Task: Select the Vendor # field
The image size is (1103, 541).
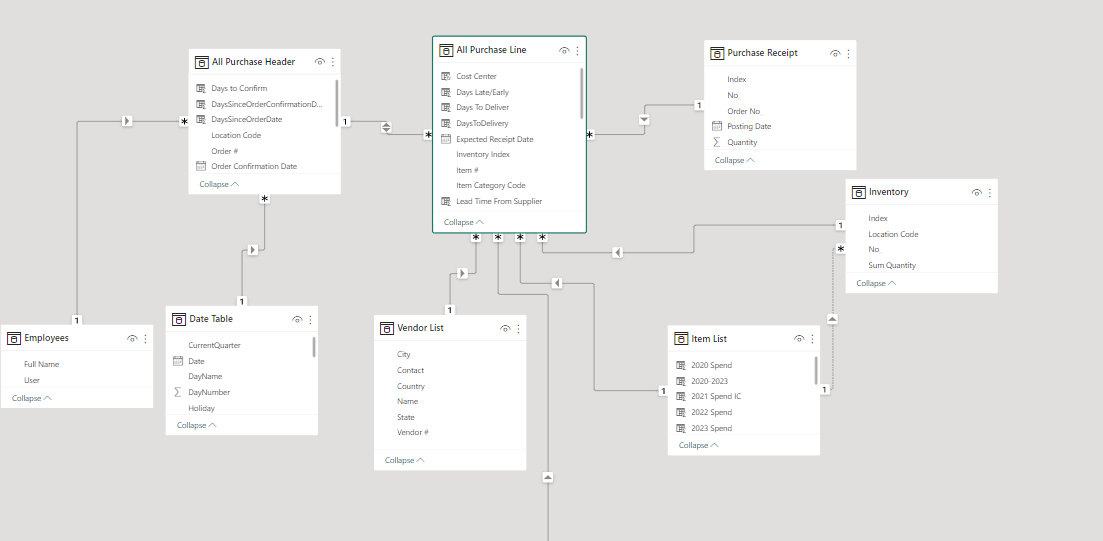Action: coord(413,433)
